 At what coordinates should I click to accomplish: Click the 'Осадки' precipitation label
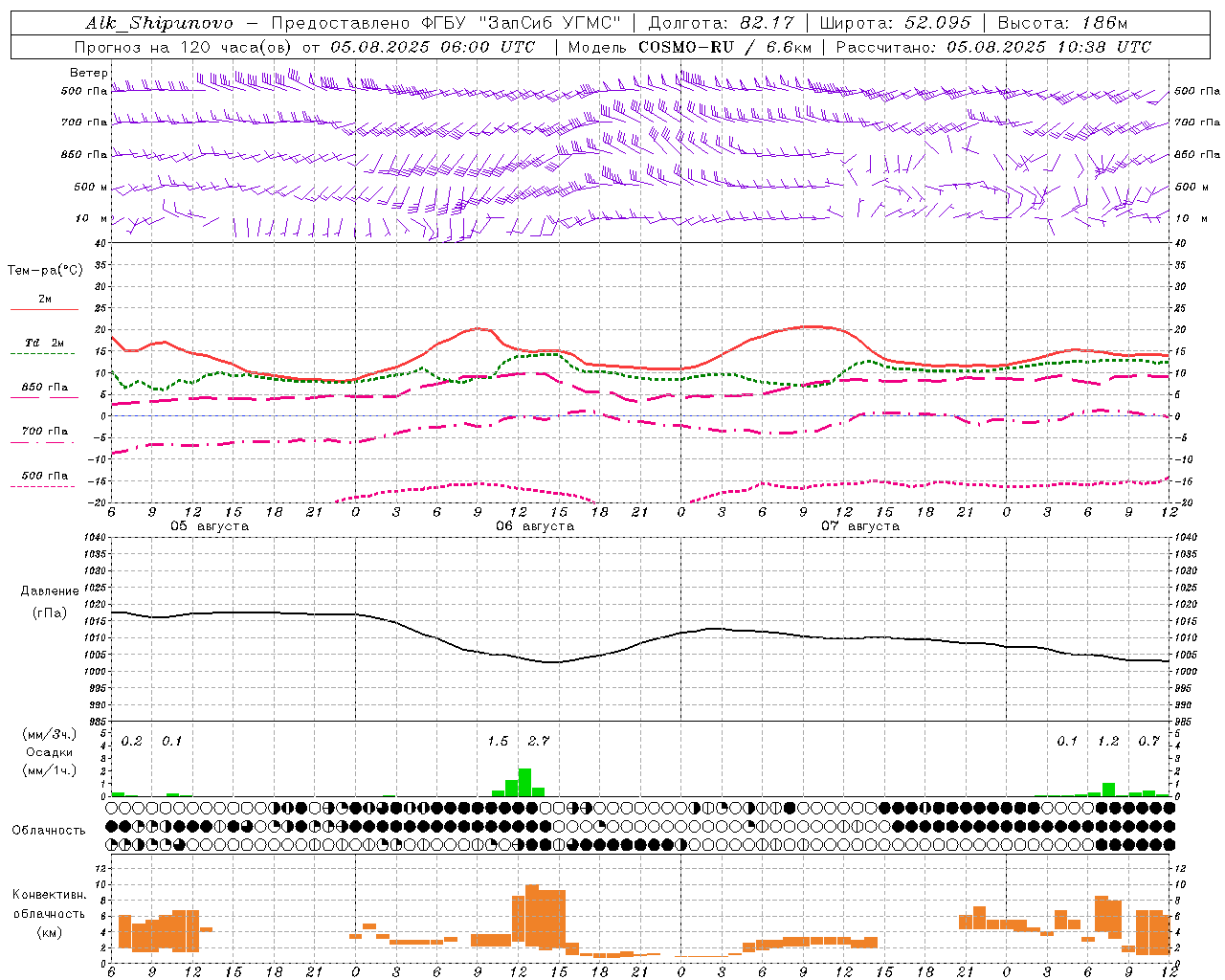50,752
